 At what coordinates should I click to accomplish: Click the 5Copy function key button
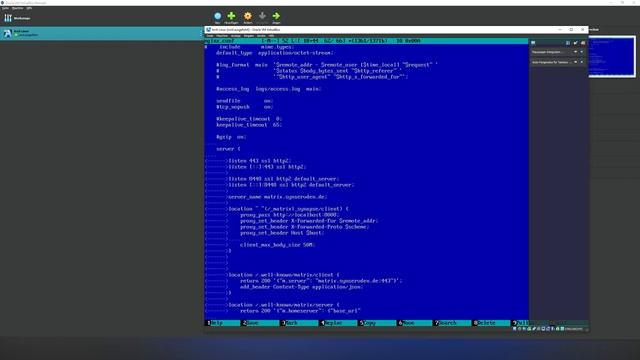tap(378, 323)
